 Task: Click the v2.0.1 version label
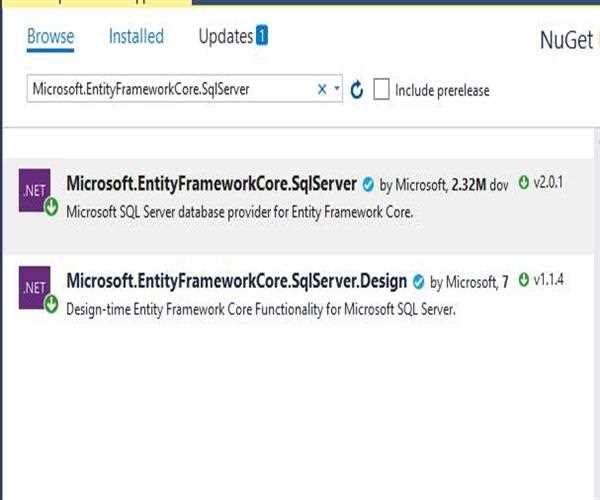coord(549,183)
